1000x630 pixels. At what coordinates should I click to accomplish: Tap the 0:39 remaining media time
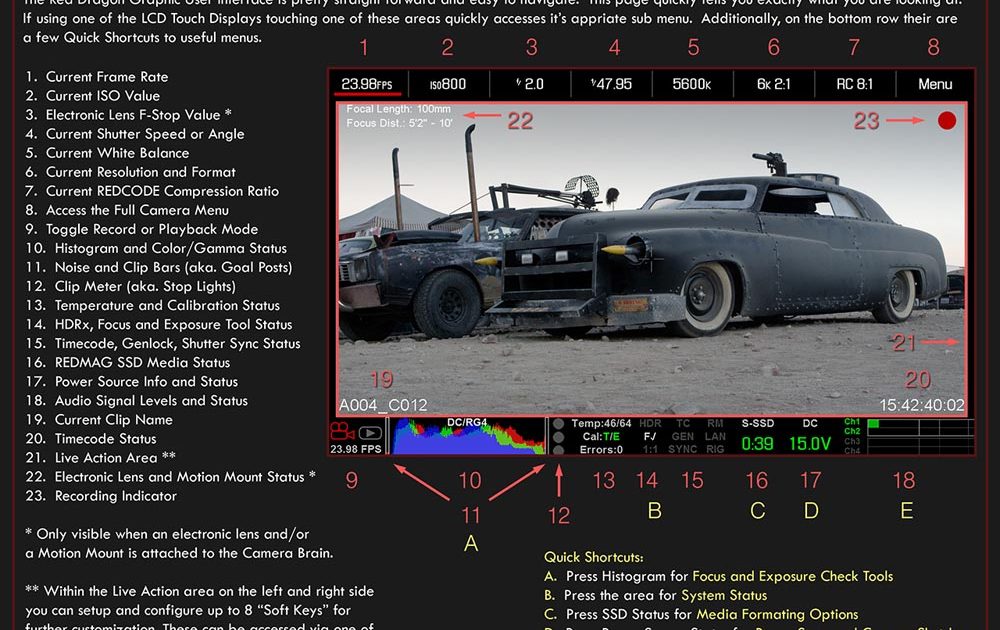758,444
